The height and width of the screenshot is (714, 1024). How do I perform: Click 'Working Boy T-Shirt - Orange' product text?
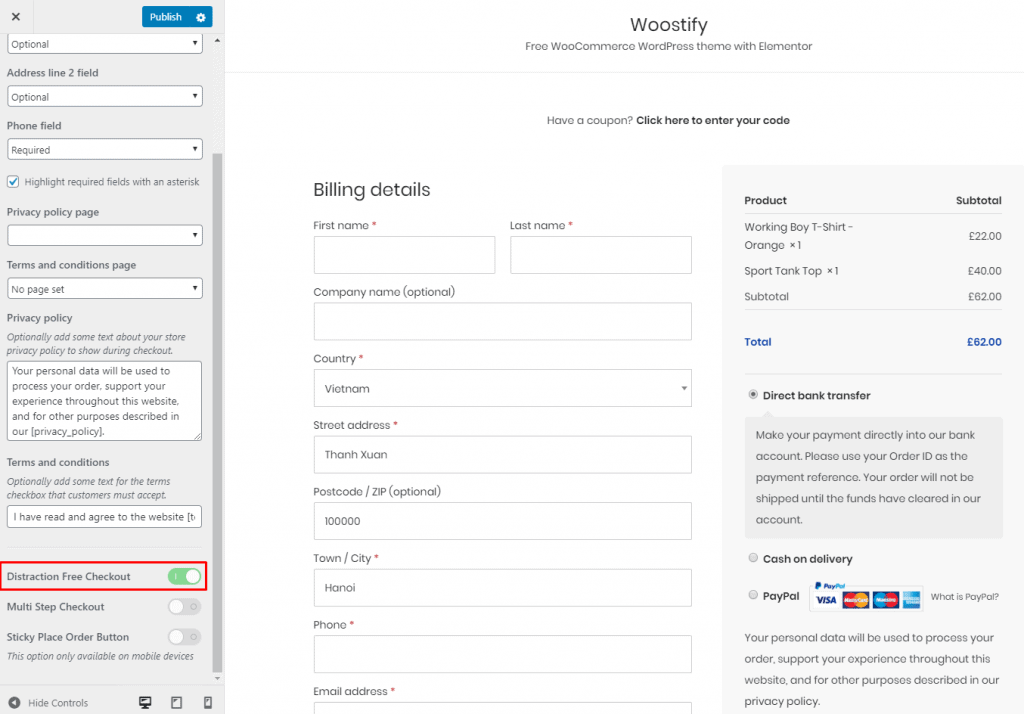798,236
